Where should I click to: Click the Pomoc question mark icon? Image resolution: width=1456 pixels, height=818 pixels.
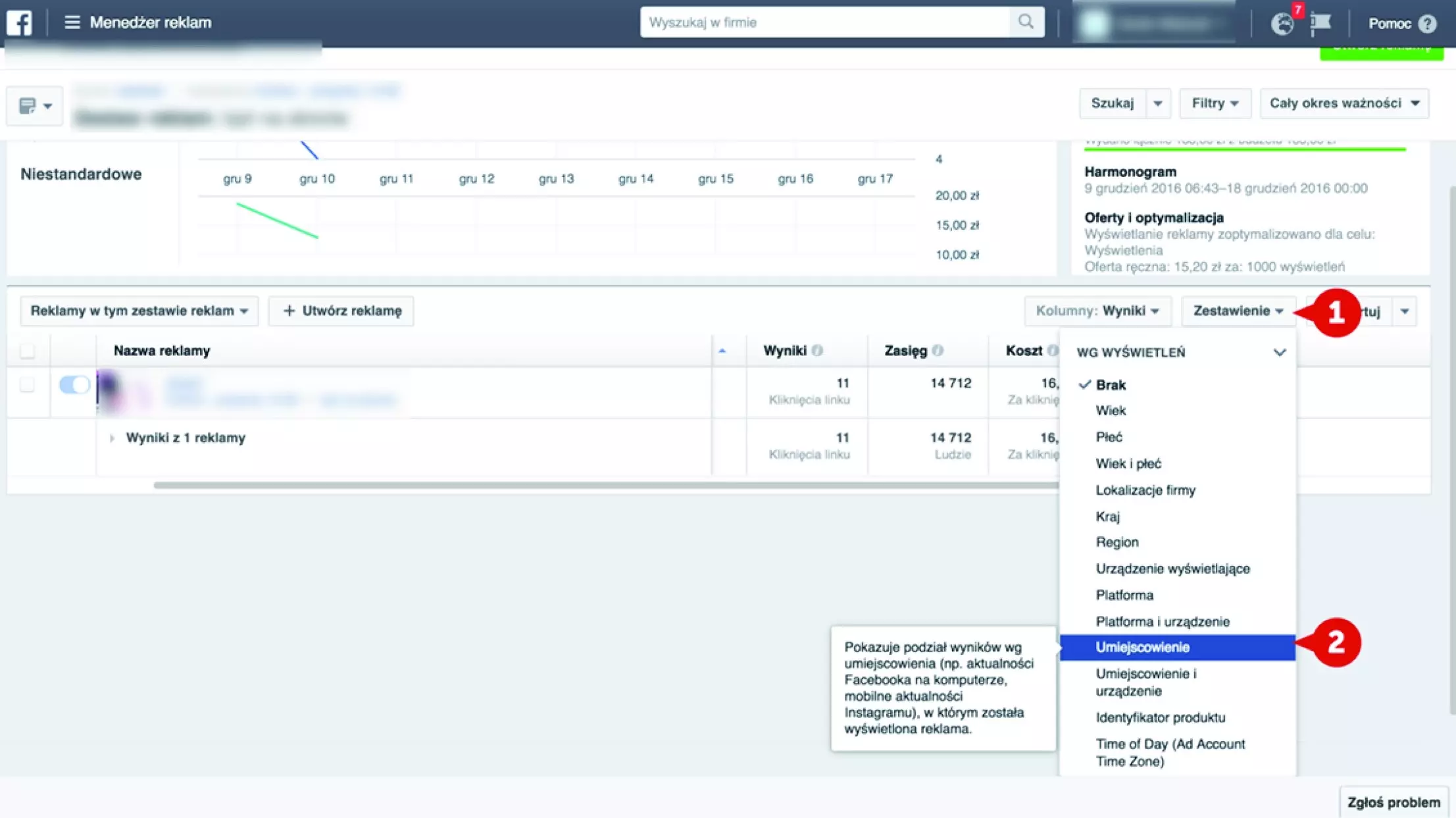[x=1427, y=24]
